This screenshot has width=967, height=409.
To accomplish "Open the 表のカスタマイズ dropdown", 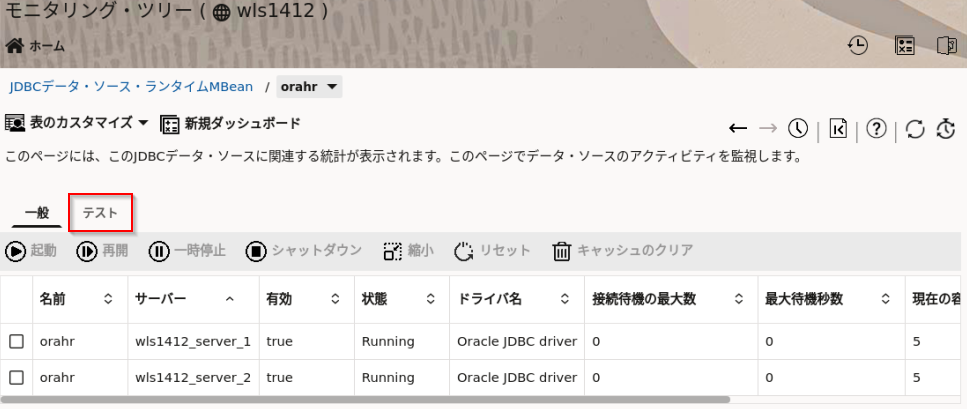I will click(x=77, y=123).
